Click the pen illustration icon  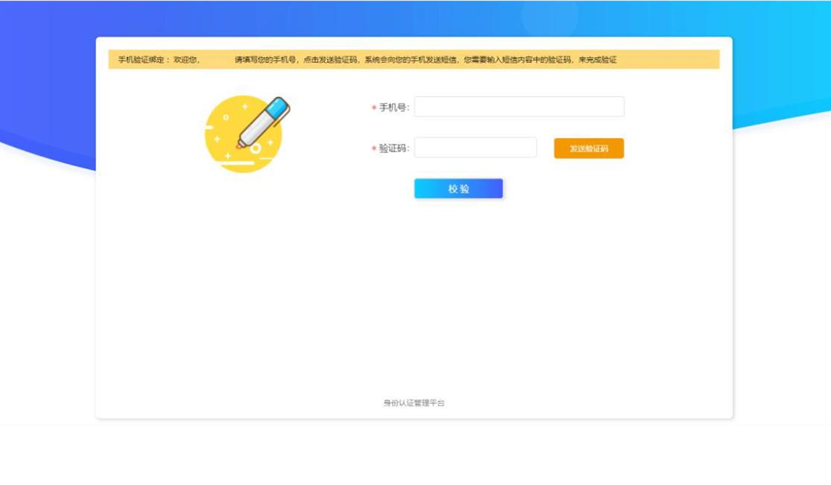pos(262,121)
